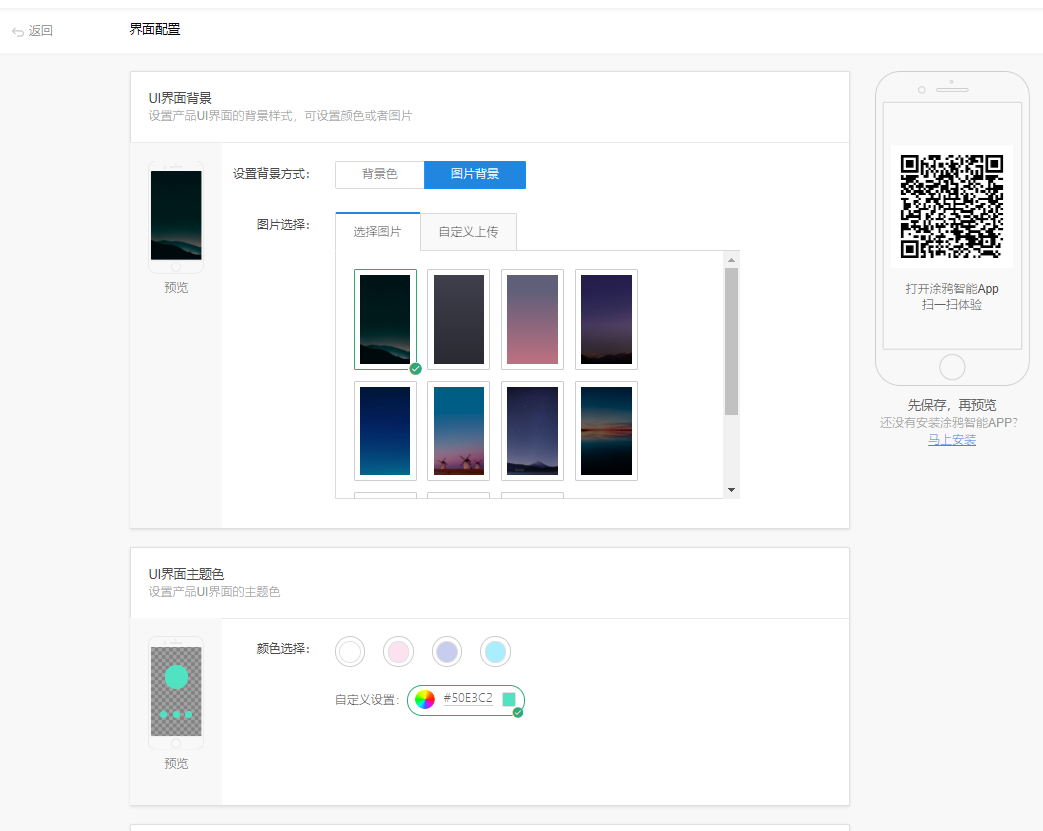
Task: Pick the white theme color circle
Action: [x=350, y=652]
